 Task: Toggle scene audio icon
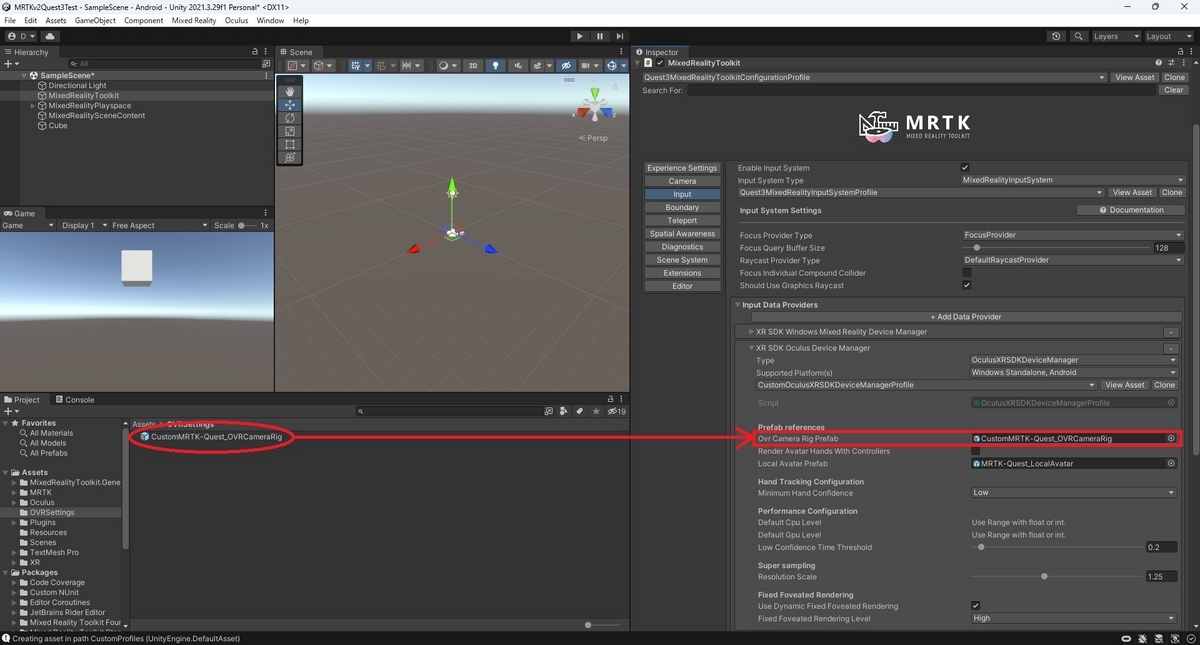coord(517,66)
